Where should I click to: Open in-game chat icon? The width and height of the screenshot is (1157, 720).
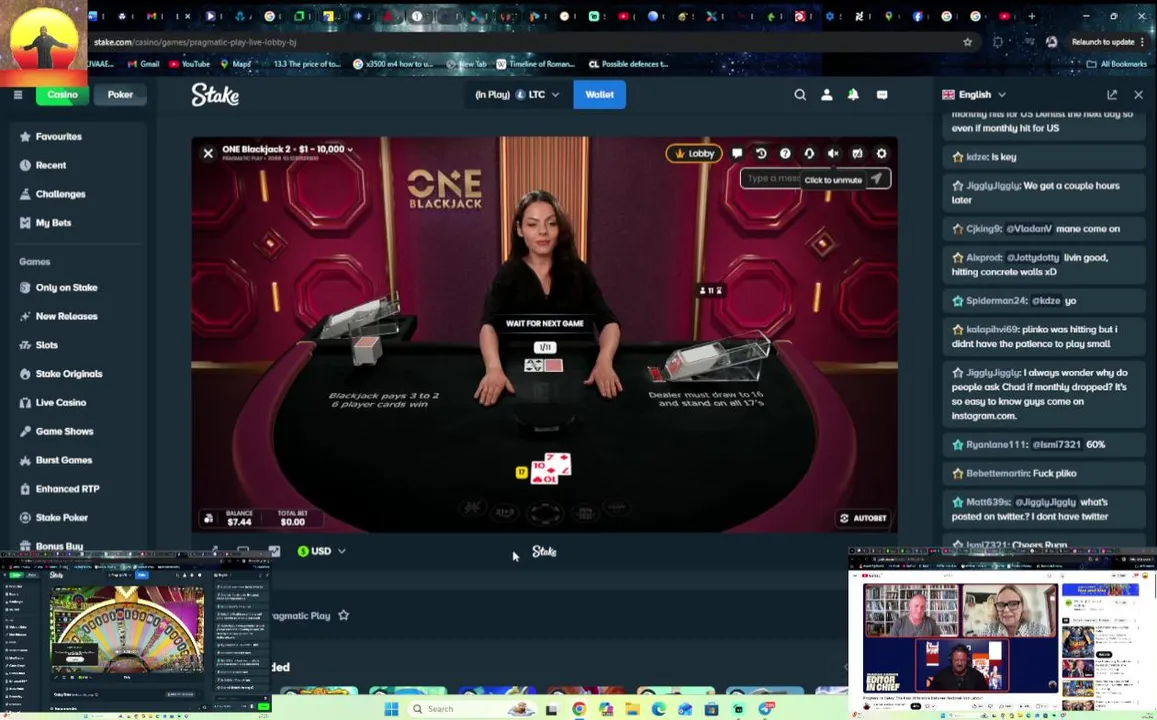click(x=737, y=153)
